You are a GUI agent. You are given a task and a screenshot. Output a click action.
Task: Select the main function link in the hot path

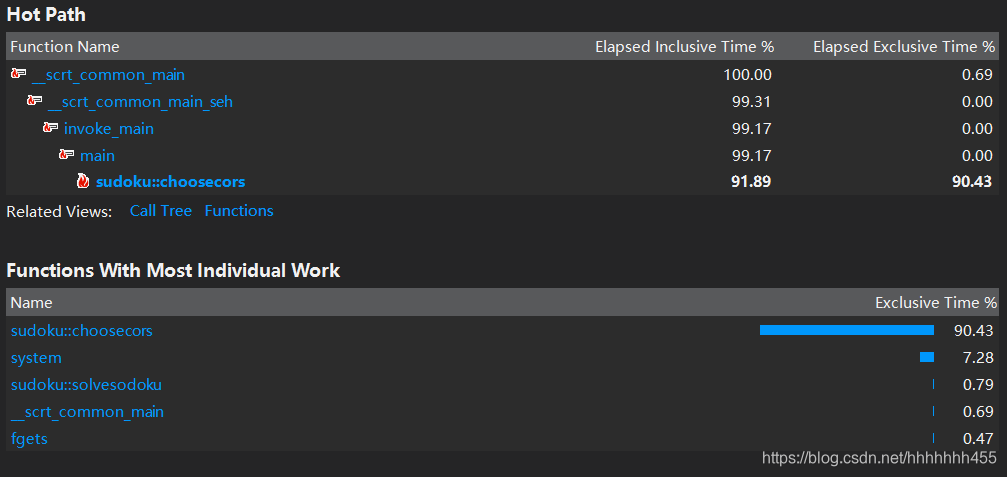[98, 156]
